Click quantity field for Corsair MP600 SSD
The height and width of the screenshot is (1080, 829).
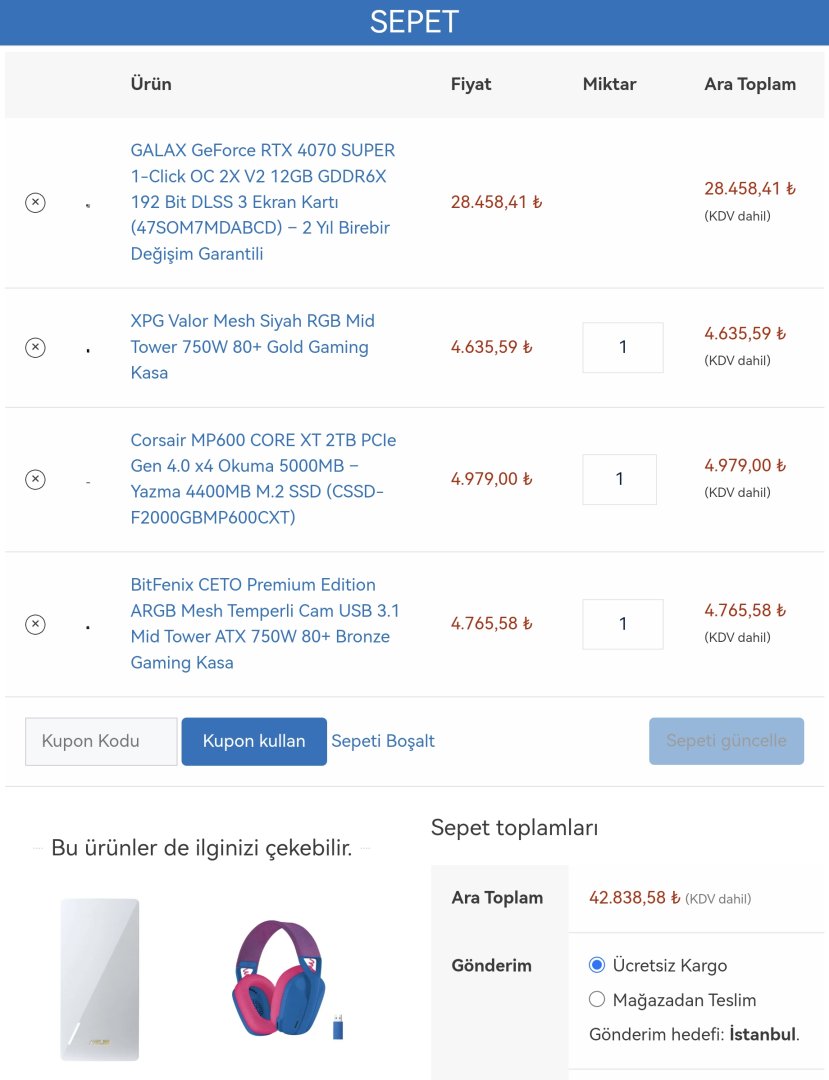click(619, 479)
